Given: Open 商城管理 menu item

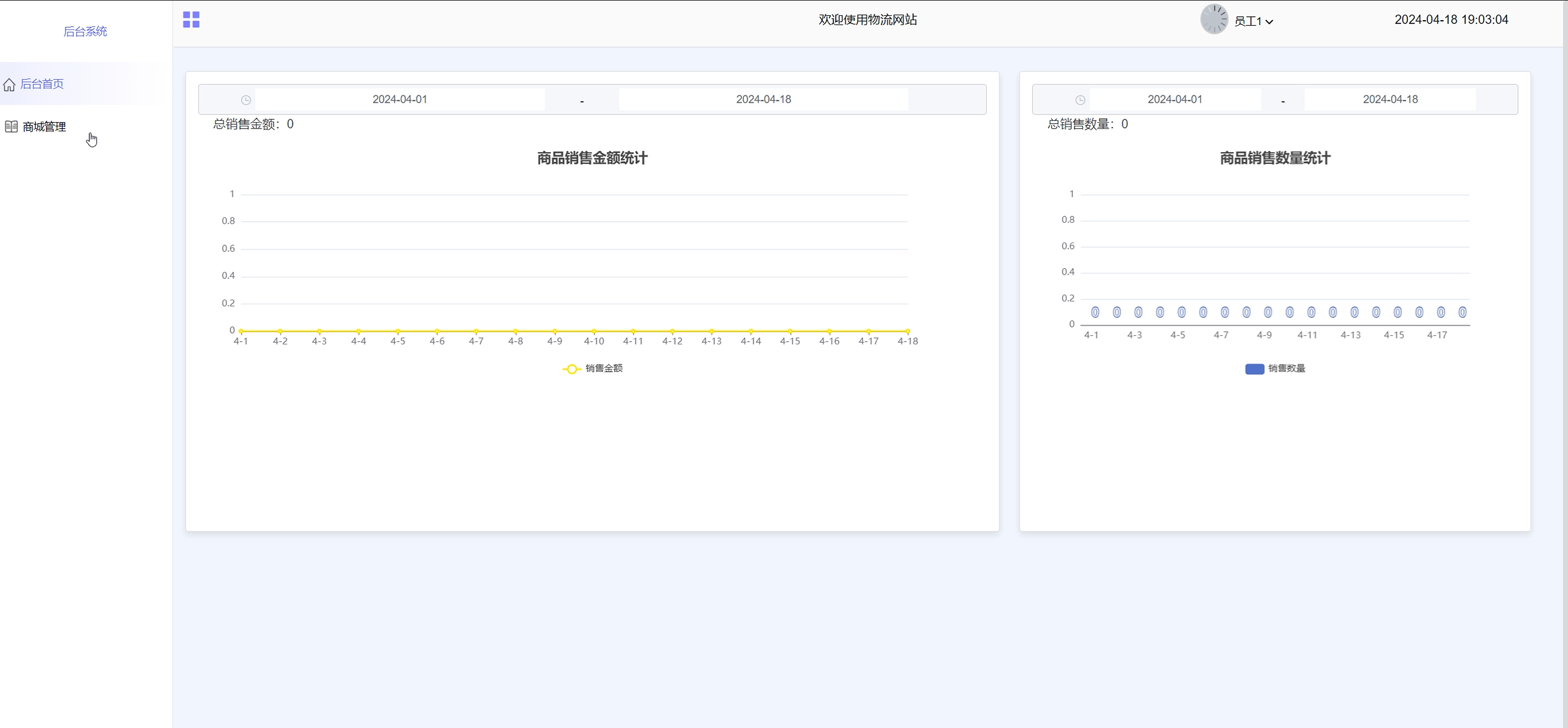Looking at the screenshot, I should click(x=85, y=127).
